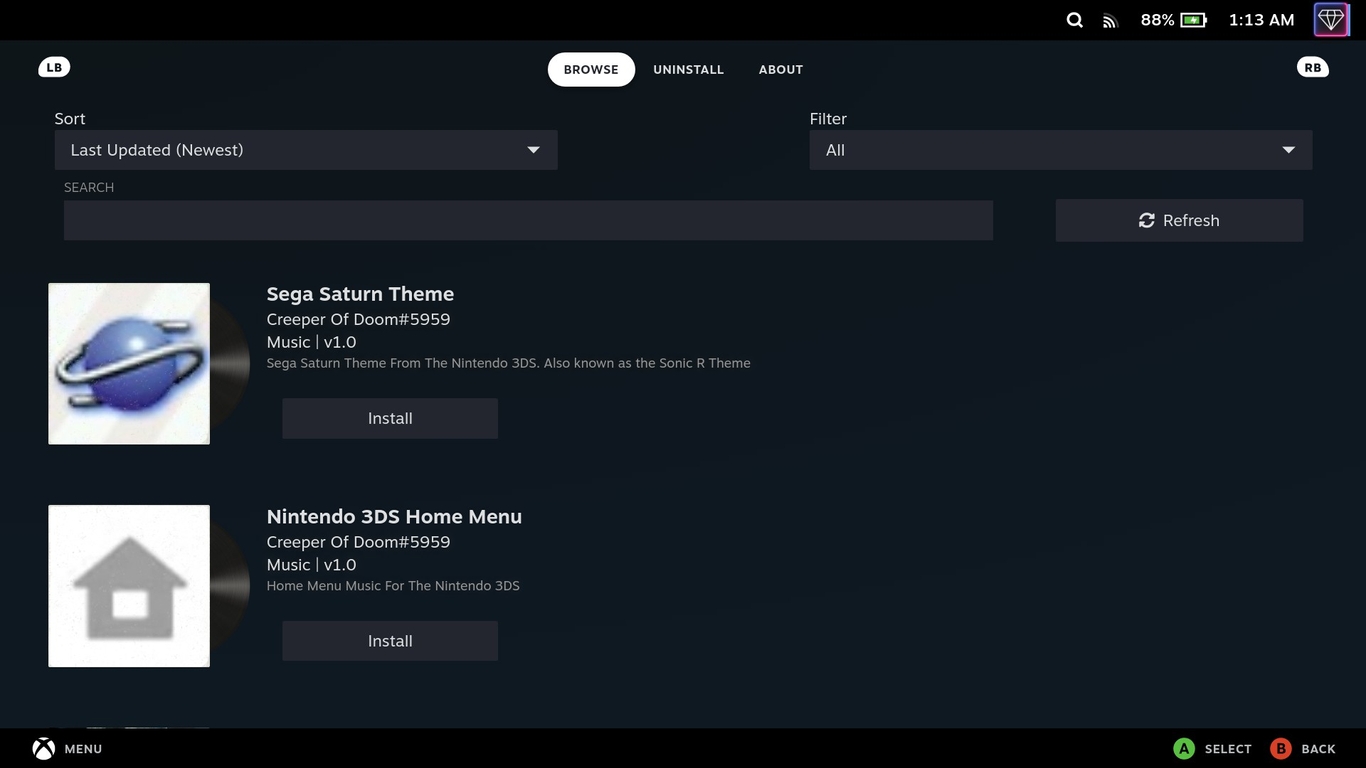Open the Sort dropdown showing Last Updated (Newest)
This screenshot has height=768, width=1366.
306,149
